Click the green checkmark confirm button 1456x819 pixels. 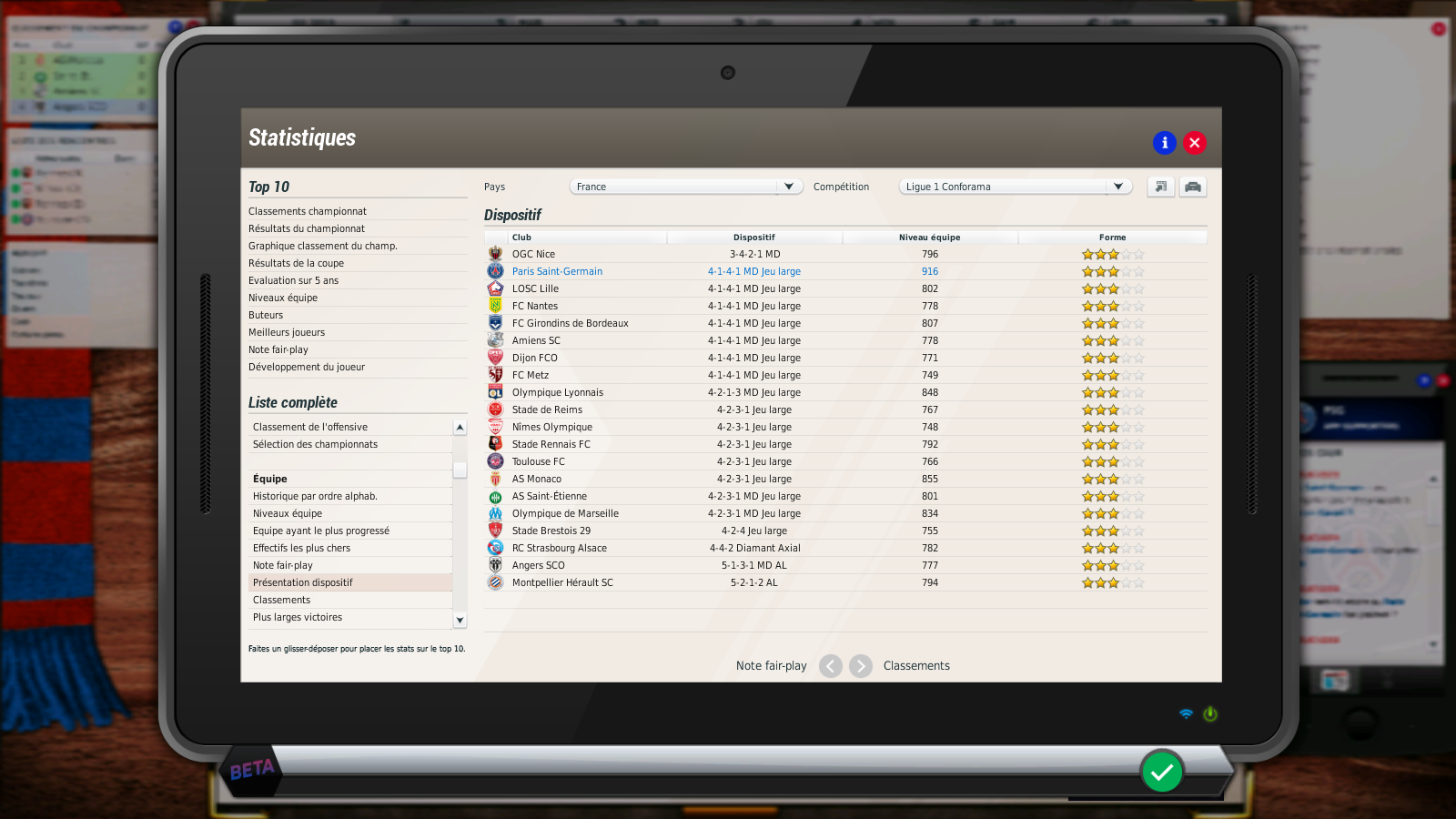tap(1162, 773)
